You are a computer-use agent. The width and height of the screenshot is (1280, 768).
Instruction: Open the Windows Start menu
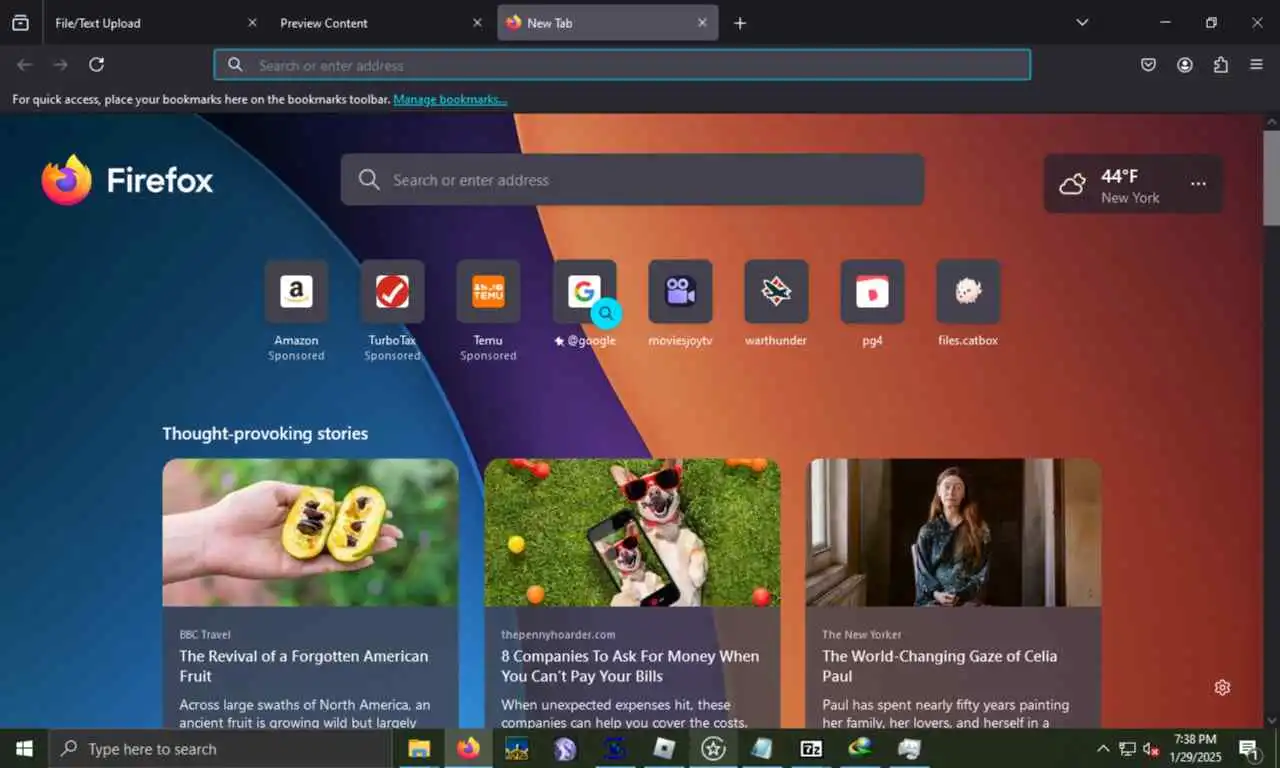click(x=24, y=749)
